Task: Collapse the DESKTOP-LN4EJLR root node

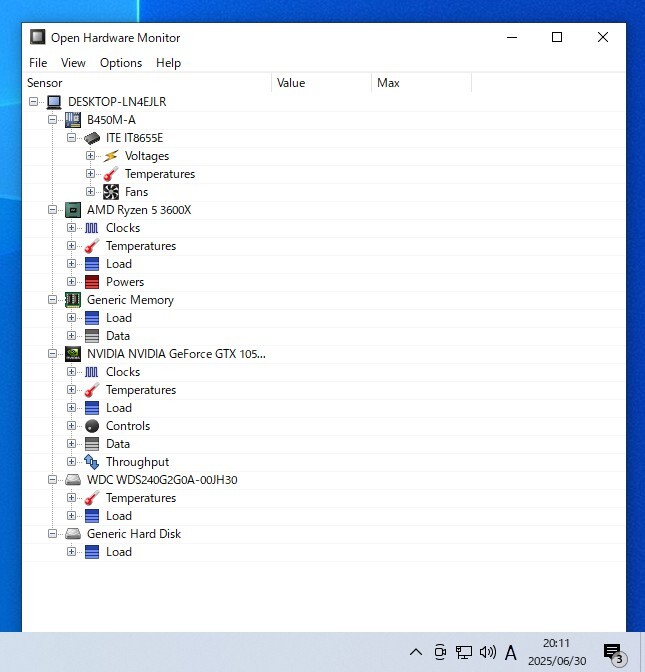Action: pos(34,102)
